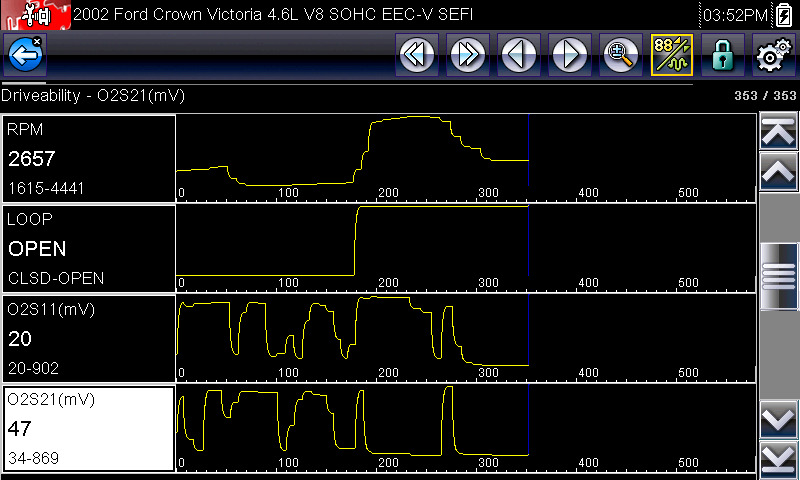800x480 pixels.
Task: Click the back arrow button
Action: [x=24, y=56]
